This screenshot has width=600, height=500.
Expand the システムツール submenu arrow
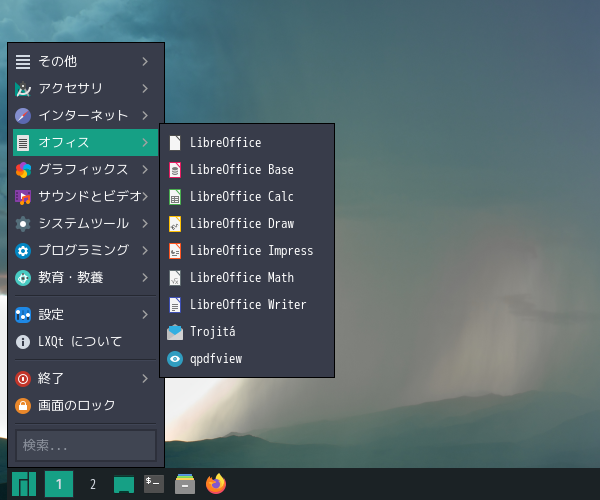(145, 224)
